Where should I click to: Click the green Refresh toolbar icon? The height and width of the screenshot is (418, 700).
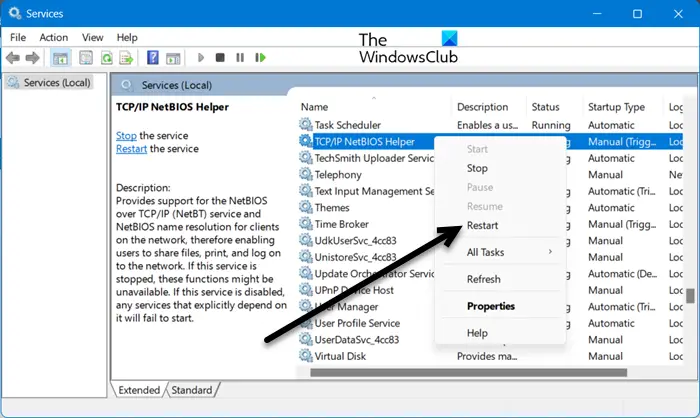point(106,58)
